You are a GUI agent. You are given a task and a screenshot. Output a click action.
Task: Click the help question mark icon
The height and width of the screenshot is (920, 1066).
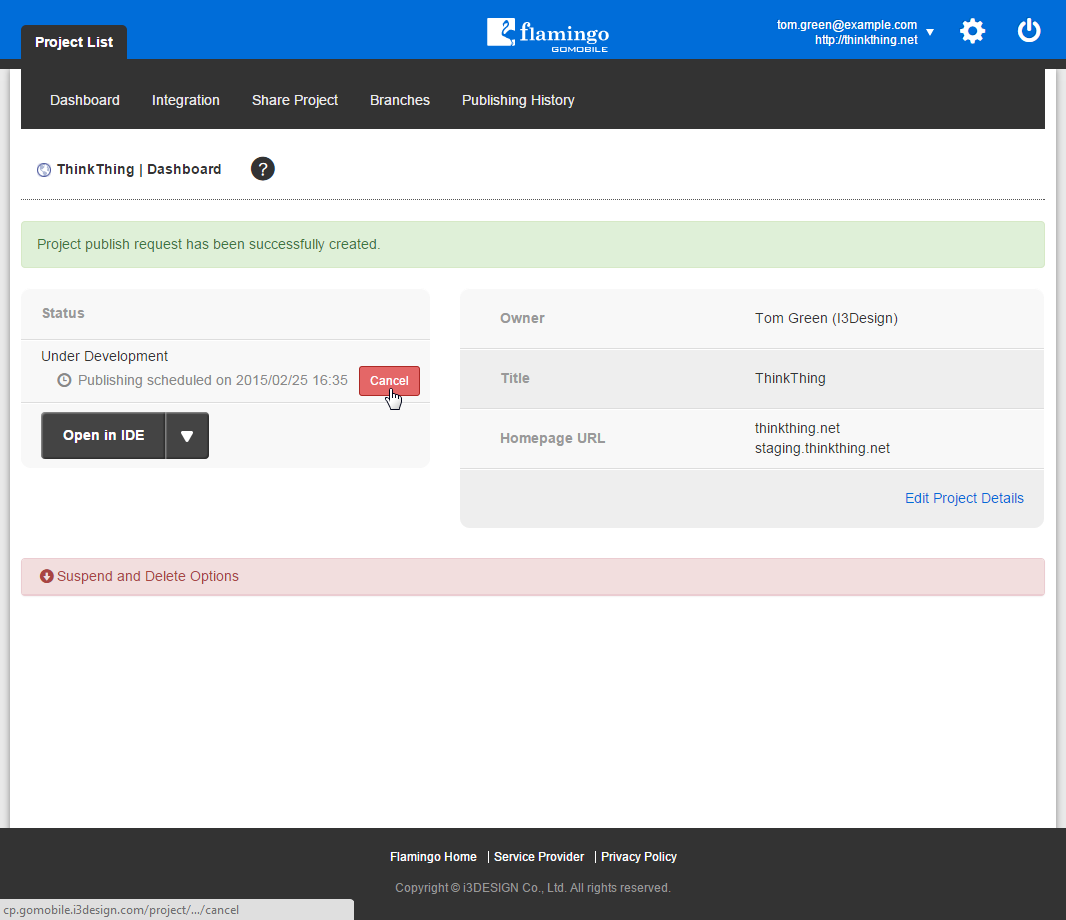tap(262, 169)
